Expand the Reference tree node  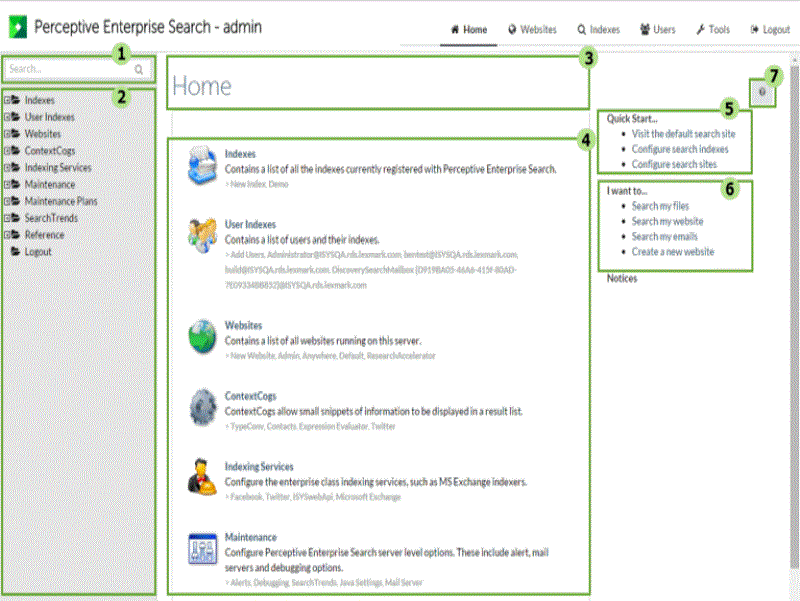click(7, 235)
